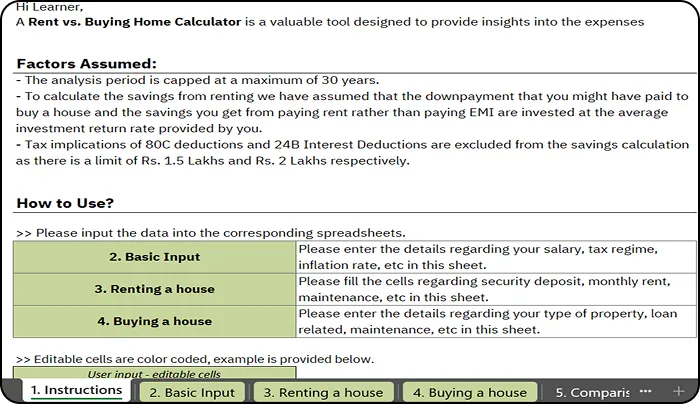
Task: Click the security deposit description cell
Action: tap(492, 289)
